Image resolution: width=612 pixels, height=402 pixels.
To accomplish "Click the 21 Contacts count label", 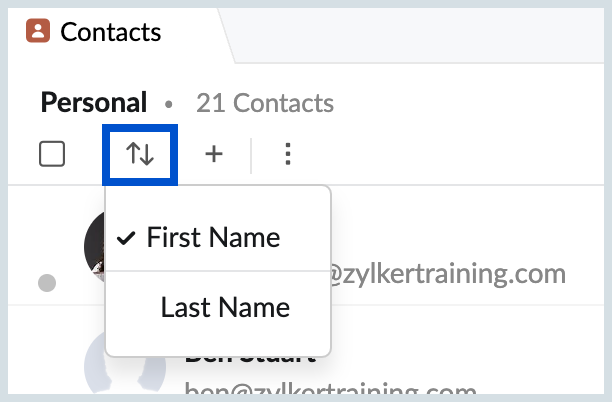I will click(x=265, y=103).
